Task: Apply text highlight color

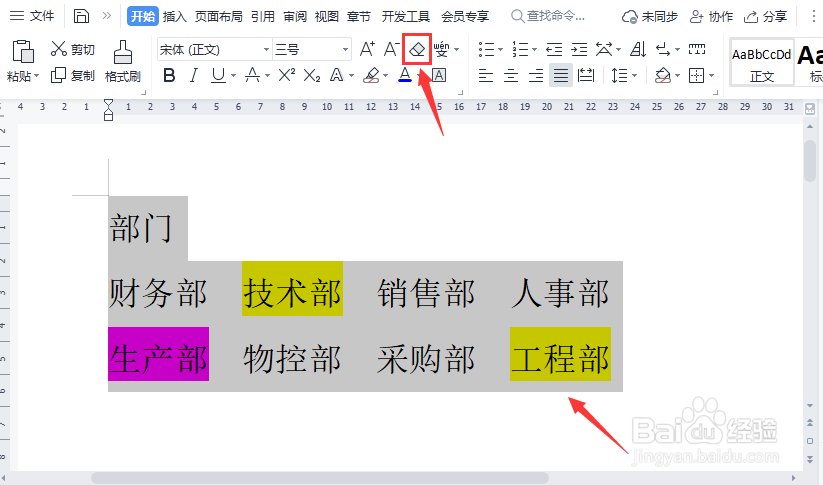Action: (372, 76)
